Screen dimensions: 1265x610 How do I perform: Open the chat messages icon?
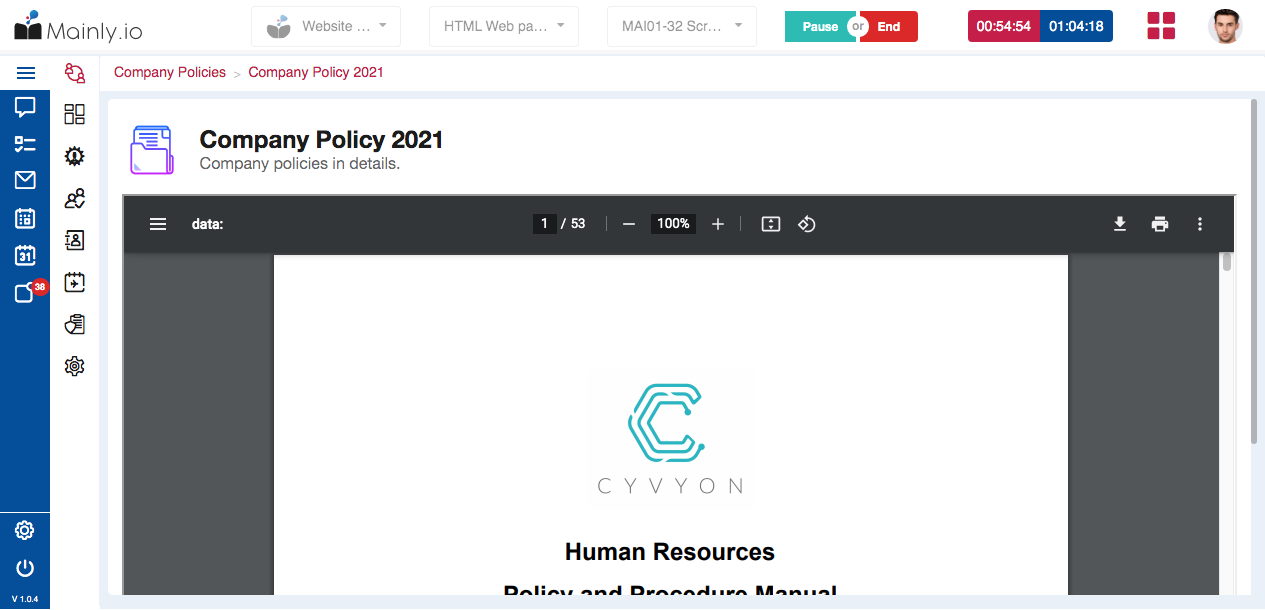tap(25, 107)
